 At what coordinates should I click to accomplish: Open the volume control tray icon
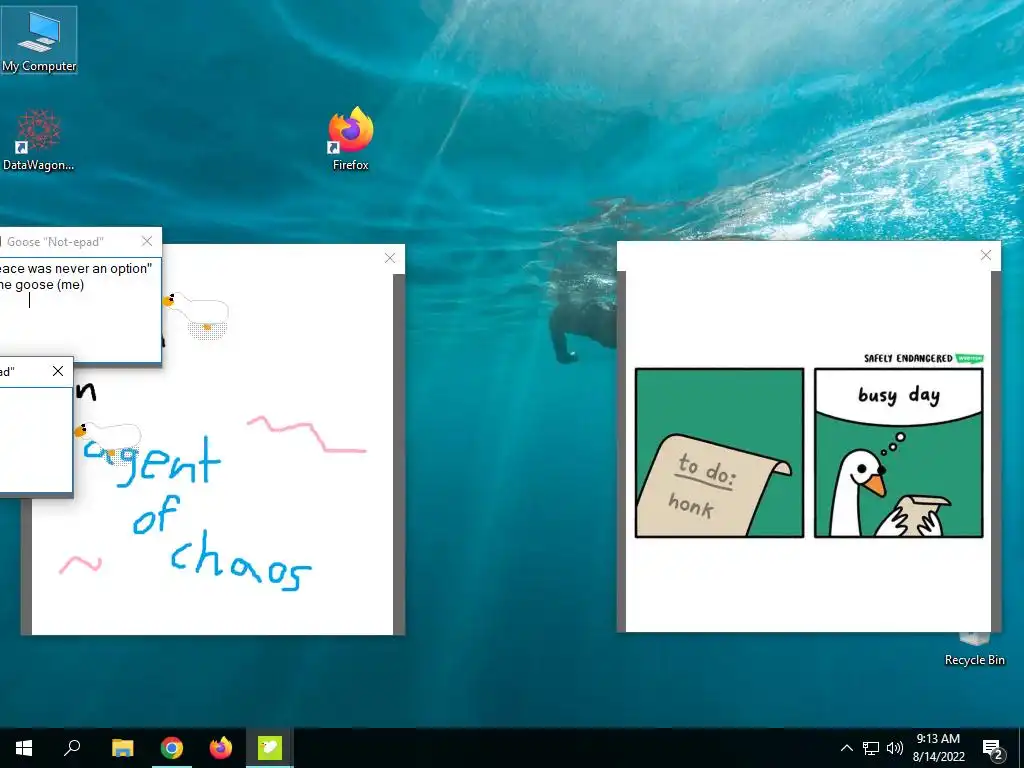pos(895,748)
